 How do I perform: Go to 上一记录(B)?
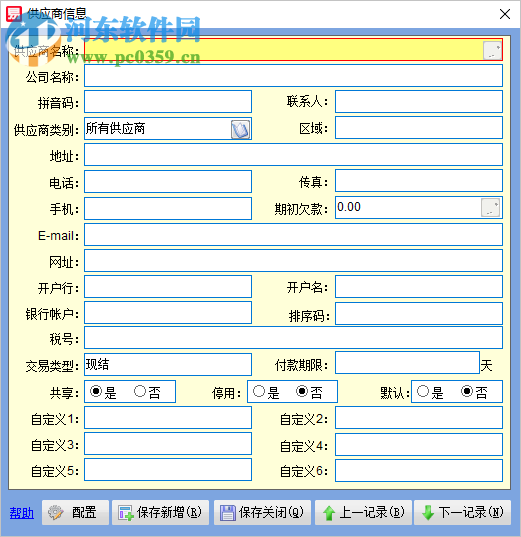[363, 513]
